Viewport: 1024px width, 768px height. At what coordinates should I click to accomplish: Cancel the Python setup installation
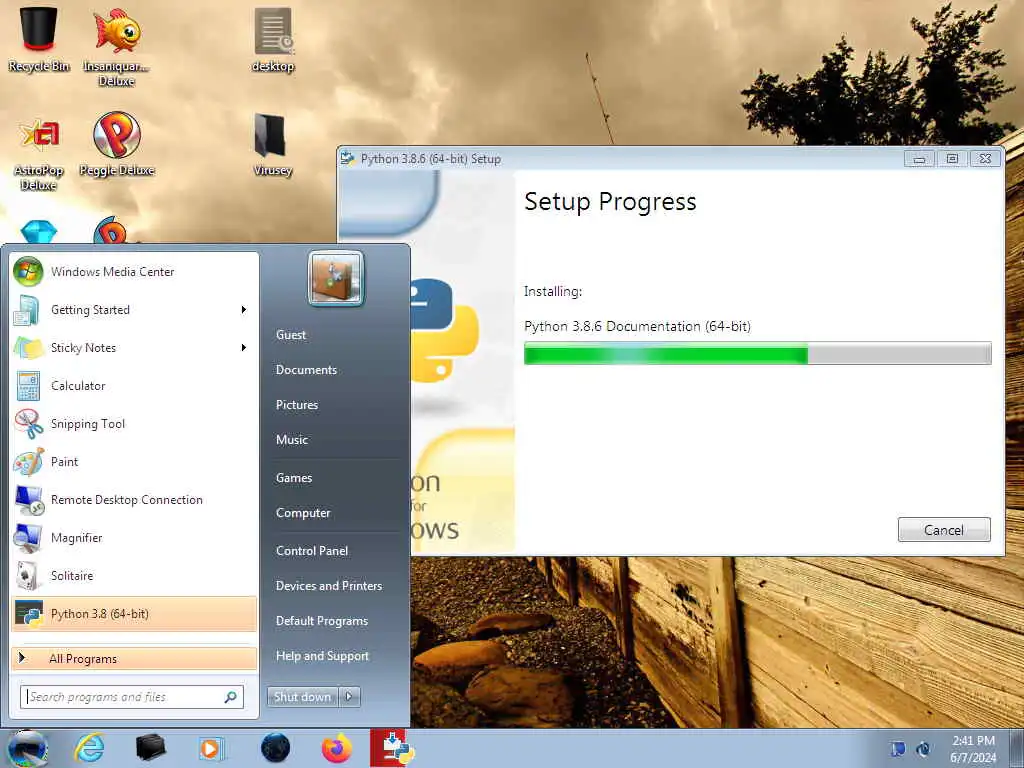pos(944,530)
